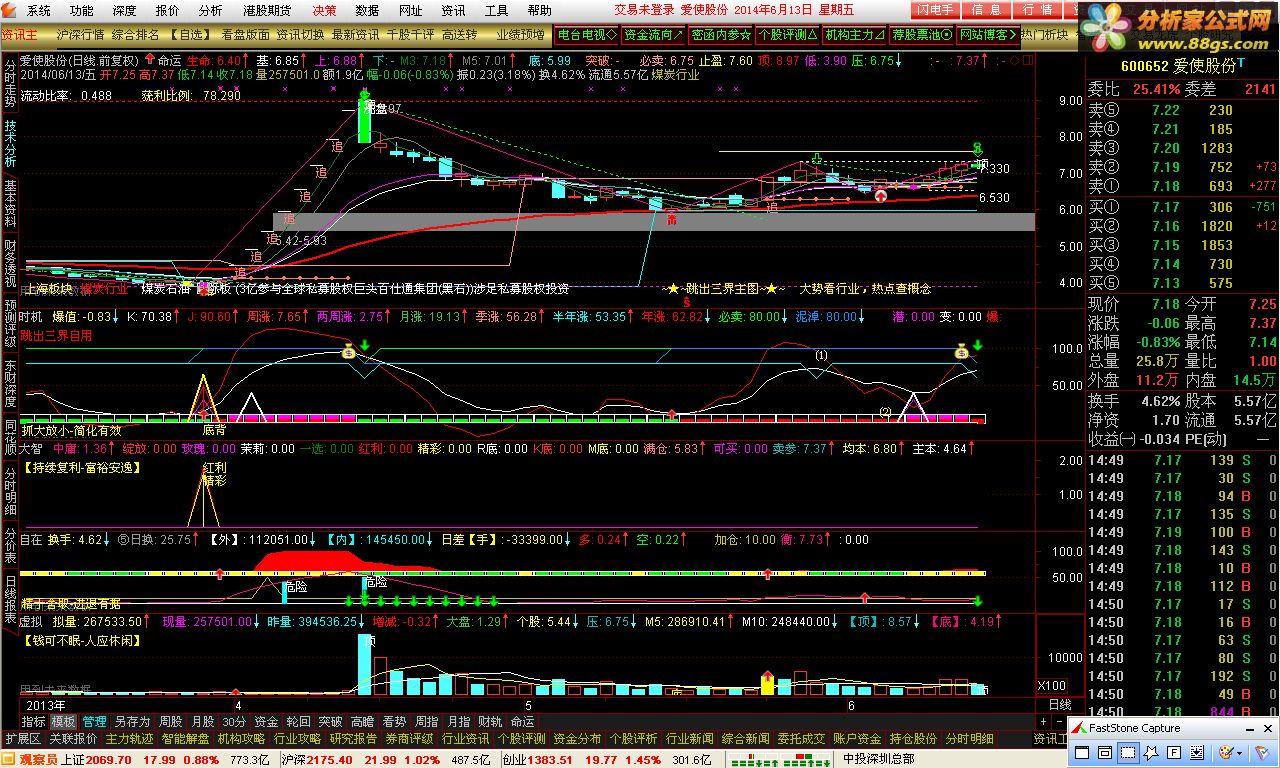
Task: Click the 管理 tab at bottom
Action: point(94,721)
